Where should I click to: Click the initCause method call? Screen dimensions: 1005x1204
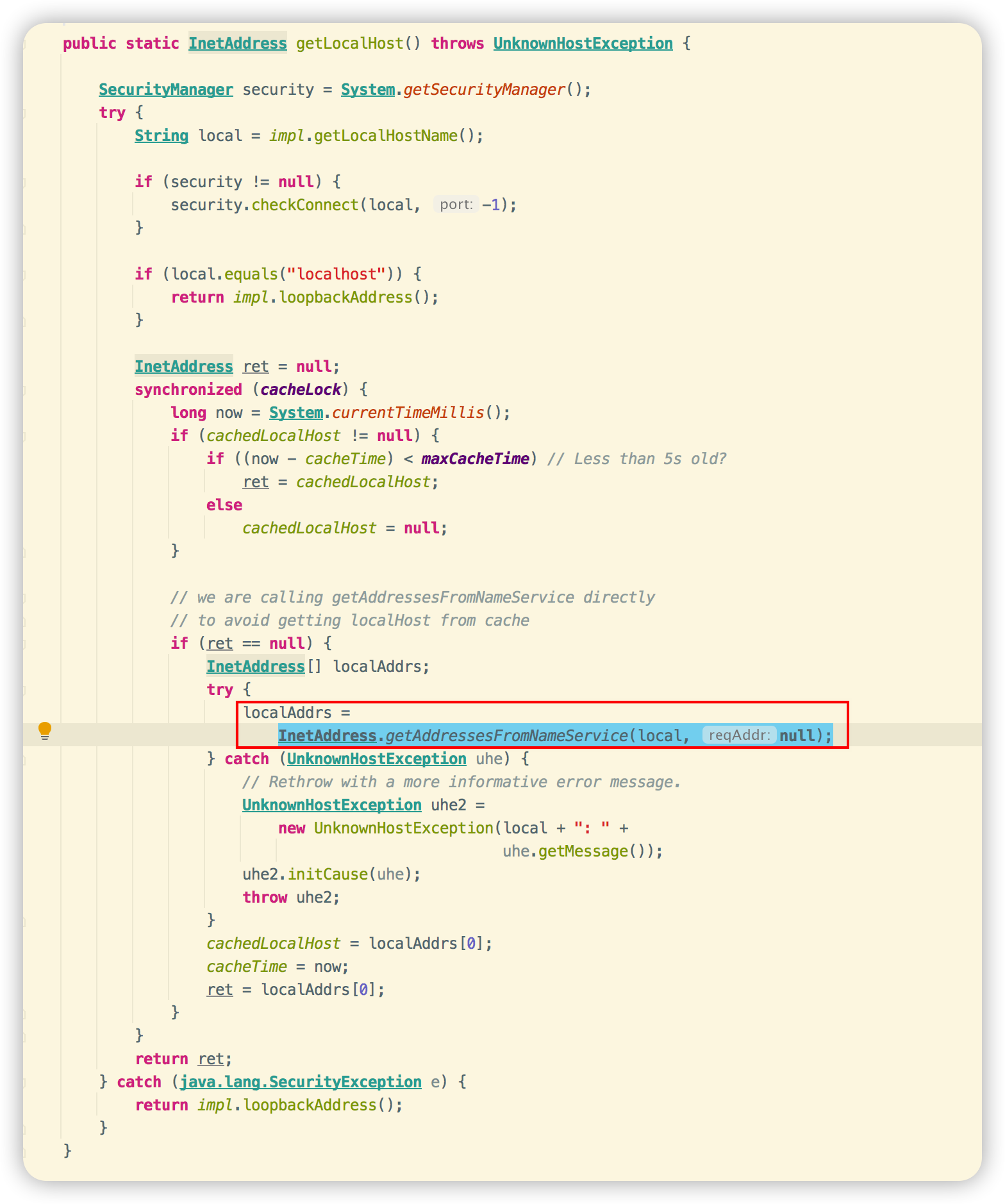point(328,874)
